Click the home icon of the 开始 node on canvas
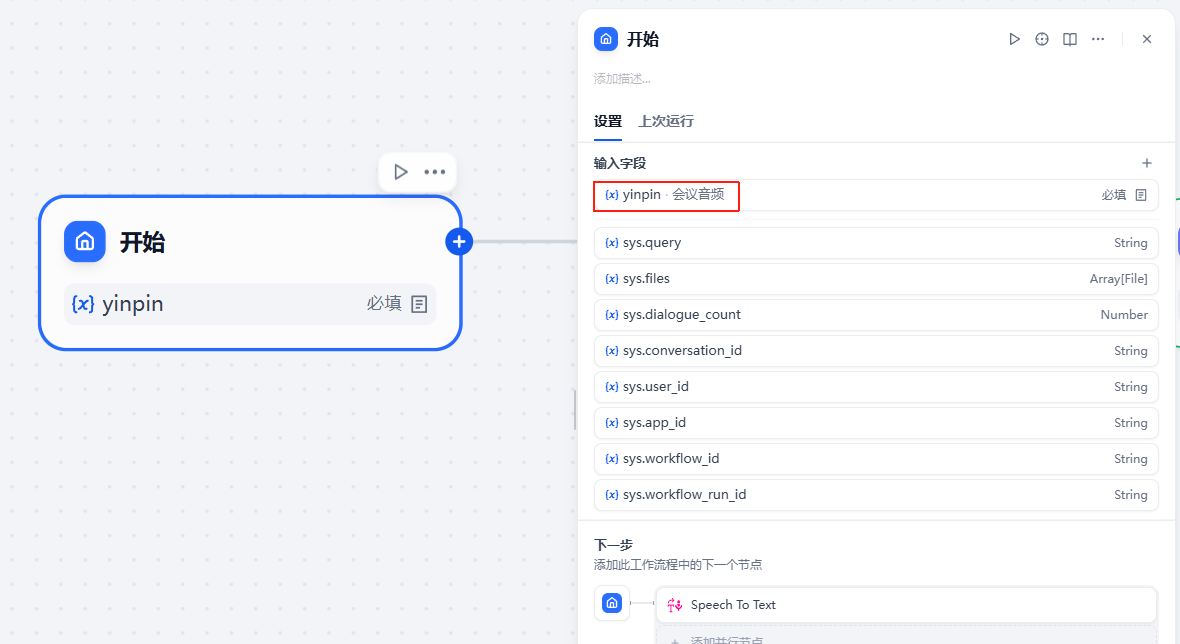 [85, 242]
